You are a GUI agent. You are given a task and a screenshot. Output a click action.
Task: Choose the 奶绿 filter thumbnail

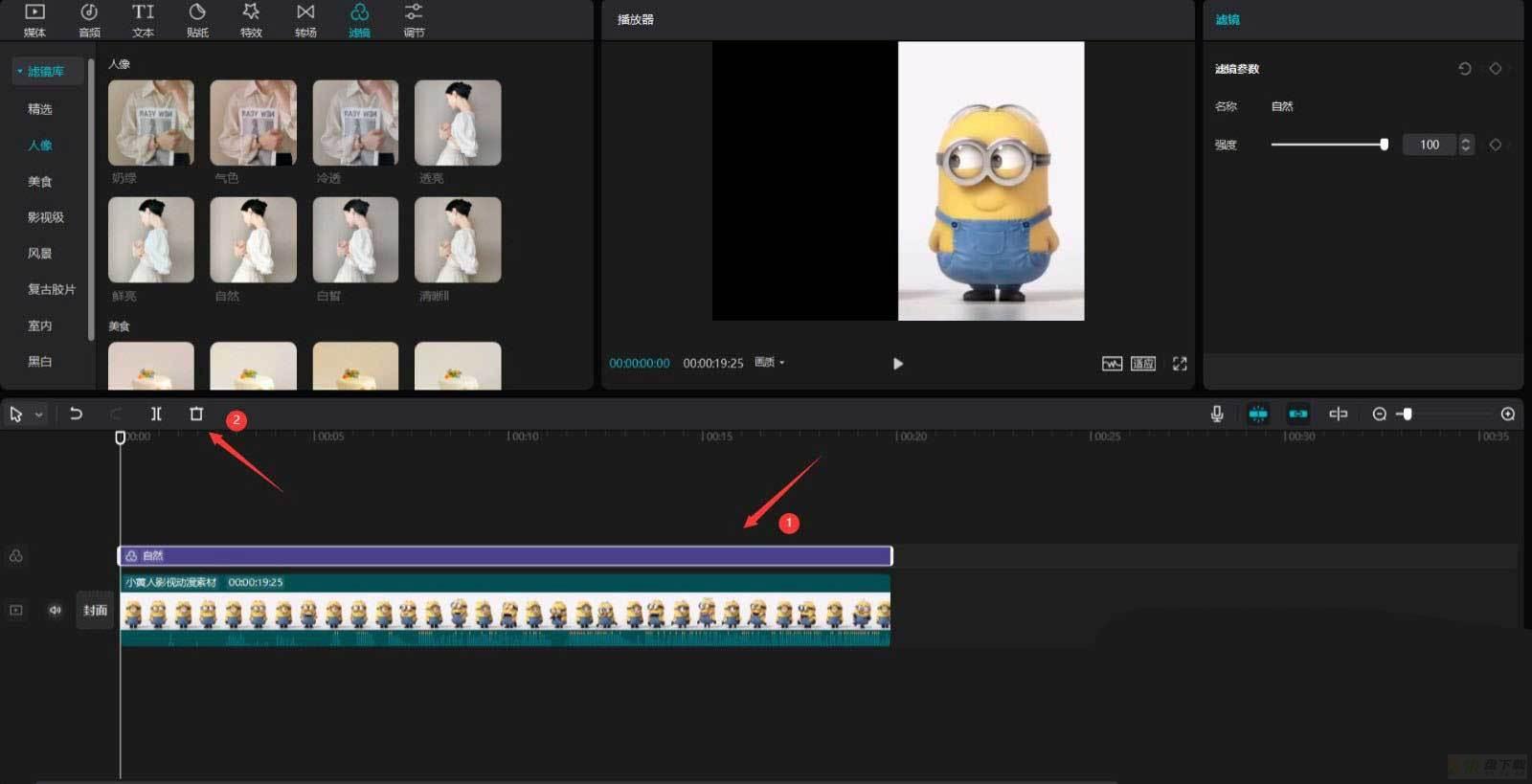[151, 123]
